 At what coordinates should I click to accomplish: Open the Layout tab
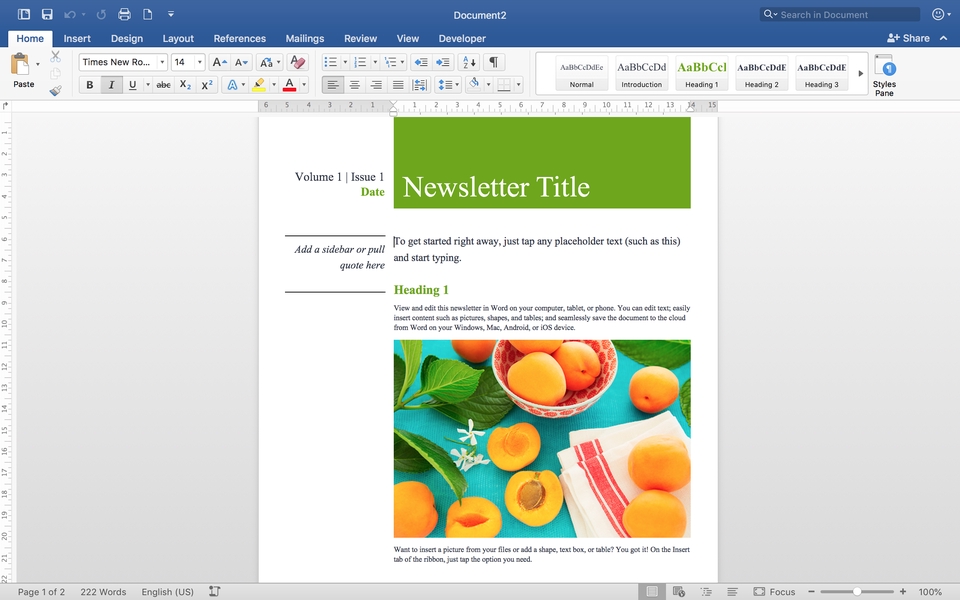(x=178, y=38)
